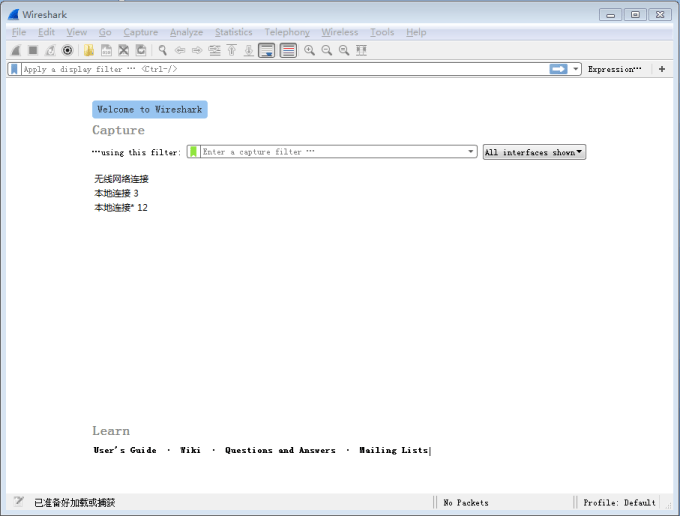
Task: Go to last packet icon
Action: click(x=249, y=50)
